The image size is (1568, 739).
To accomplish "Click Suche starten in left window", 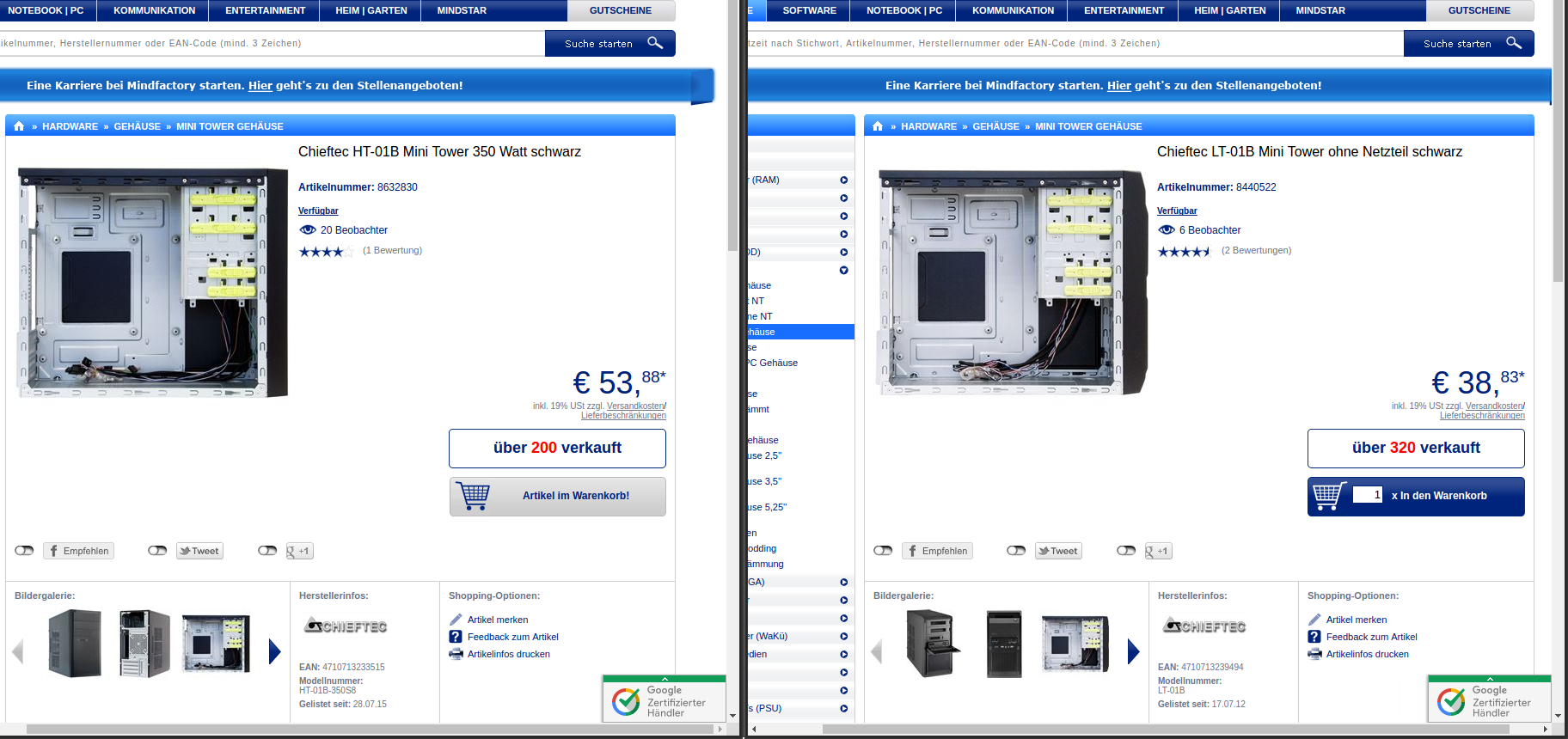I will tap(610, 43).
